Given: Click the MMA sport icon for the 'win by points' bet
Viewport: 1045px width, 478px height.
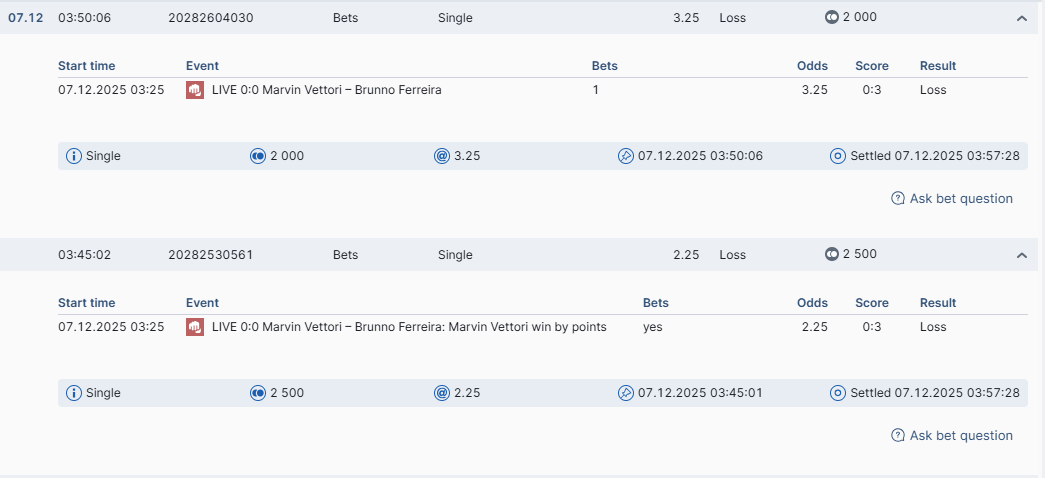Looking at the screenshot, I should (195, 327).
